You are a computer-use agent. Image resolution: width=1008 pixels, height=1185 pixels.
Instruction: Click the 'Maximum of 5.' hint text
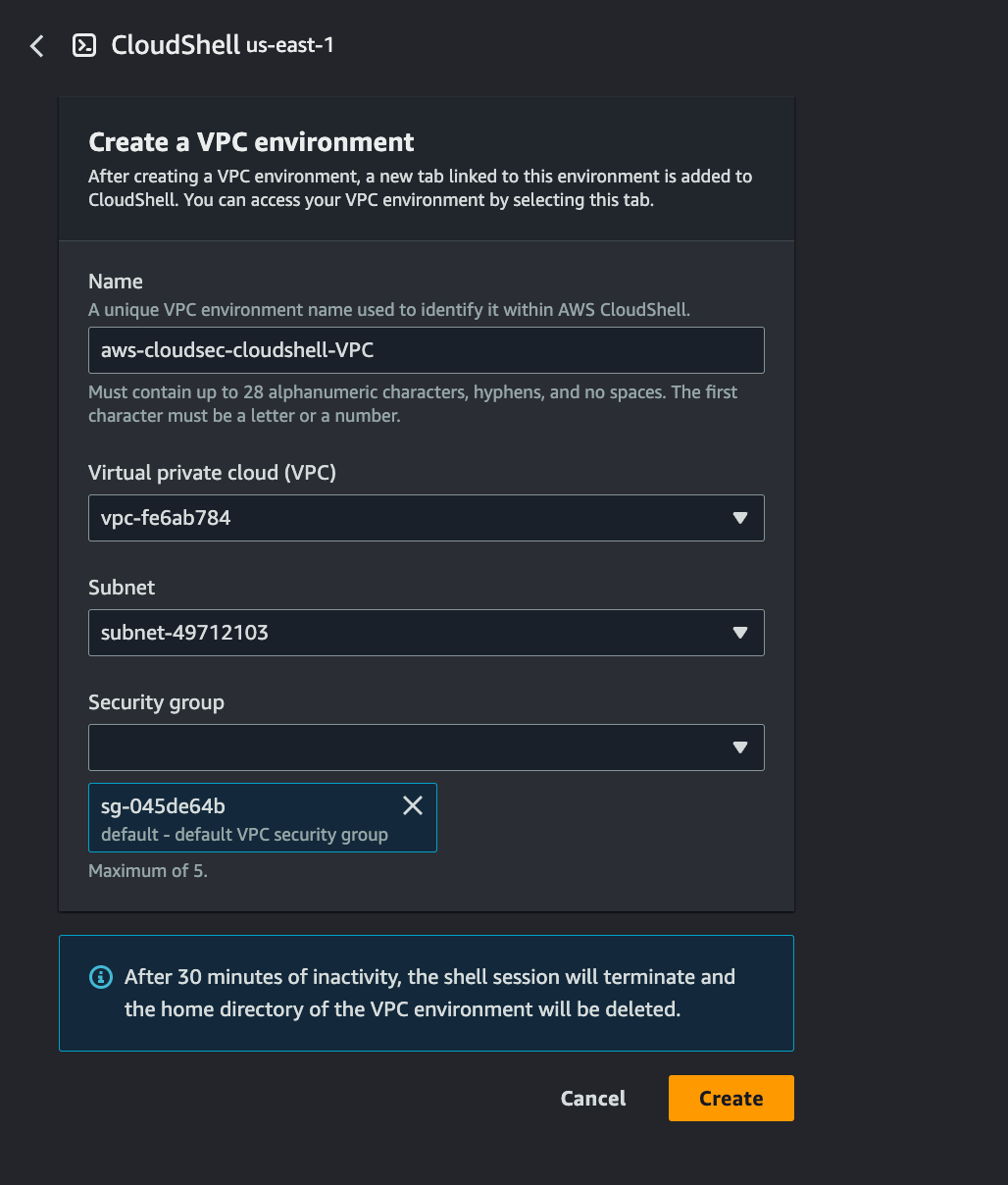pos(148,871)
